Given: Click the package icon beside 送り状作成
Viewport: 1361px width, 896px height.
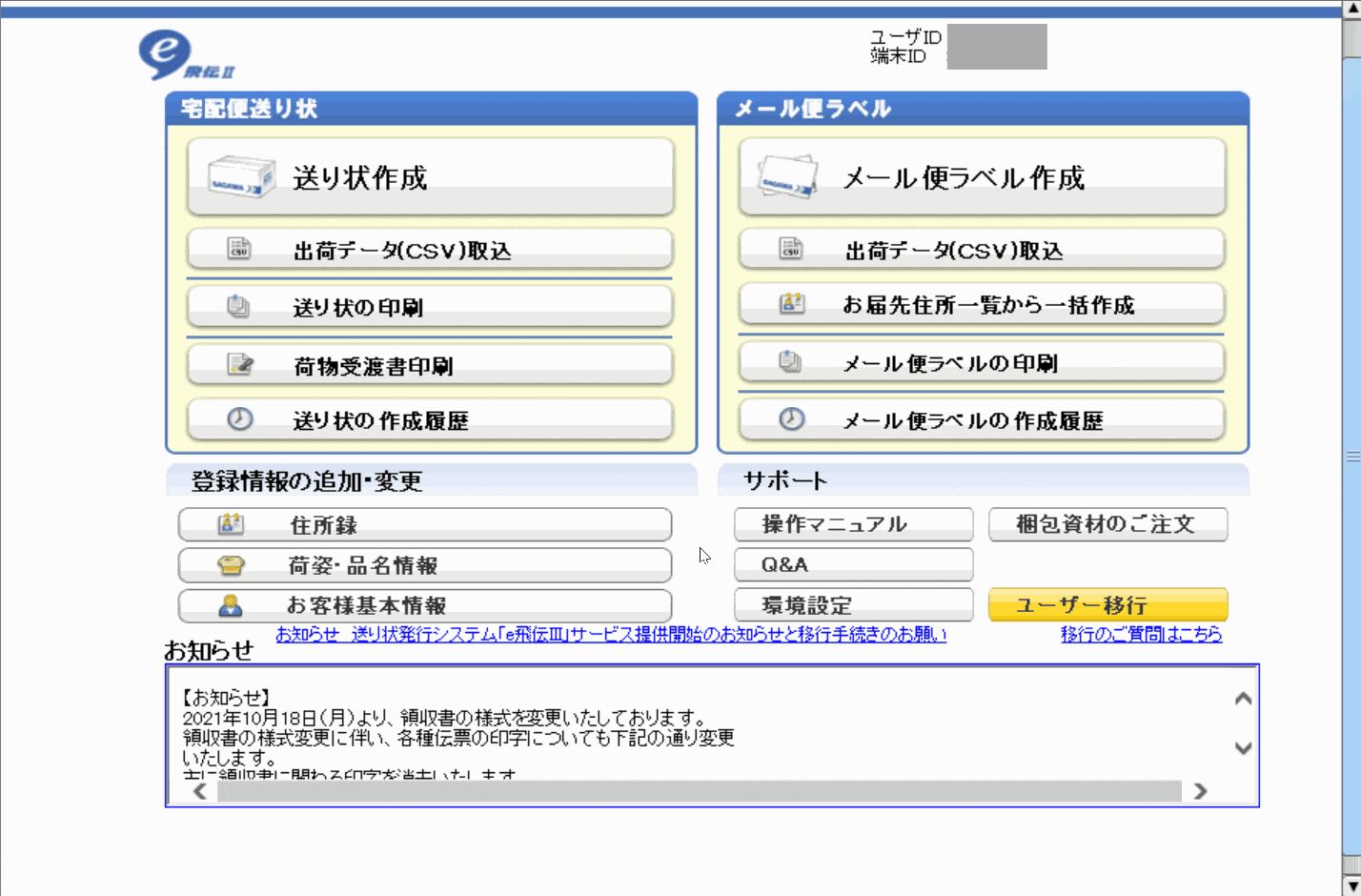Looking at the screenshot, I should (x=242, y=177).
